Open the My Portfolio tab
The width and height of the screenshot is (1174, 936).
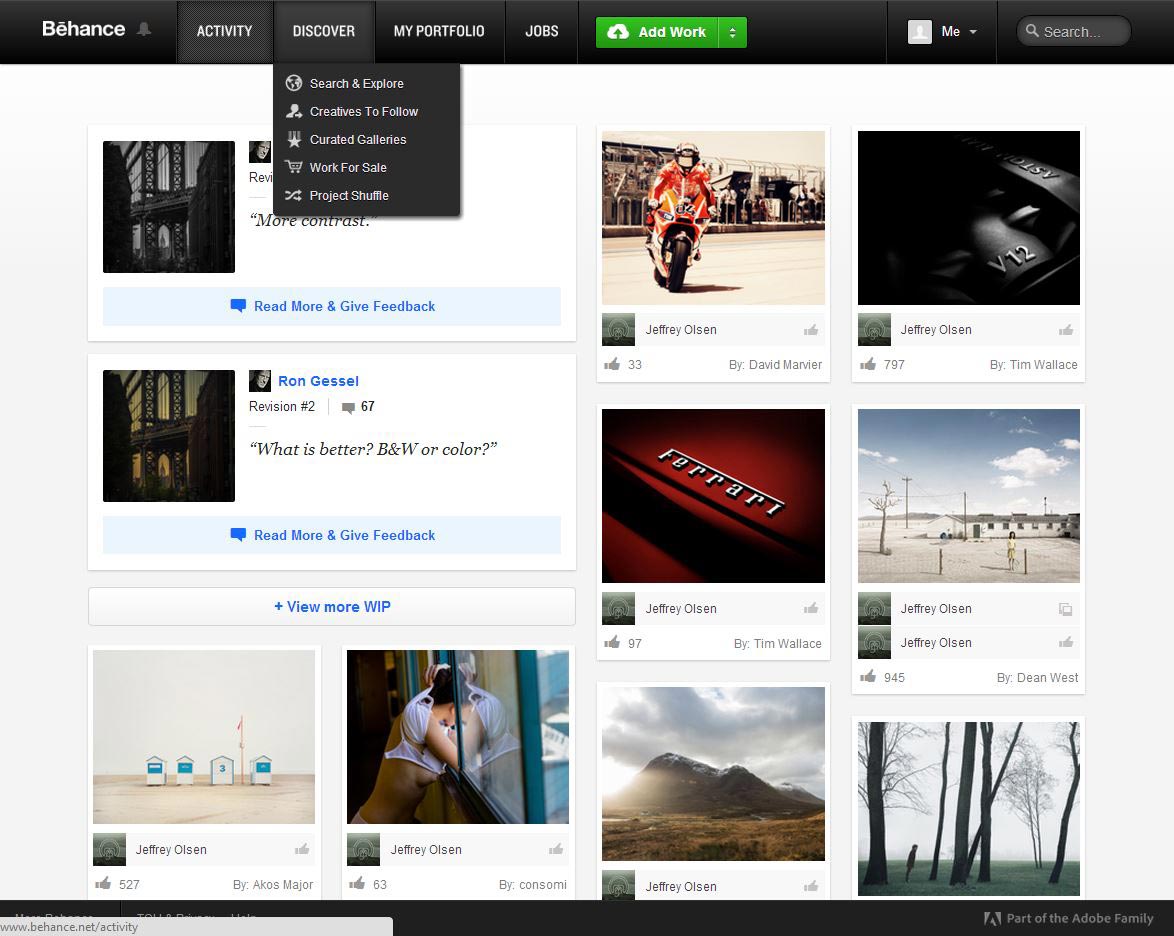pyautogui.click(x=438, y=32)
